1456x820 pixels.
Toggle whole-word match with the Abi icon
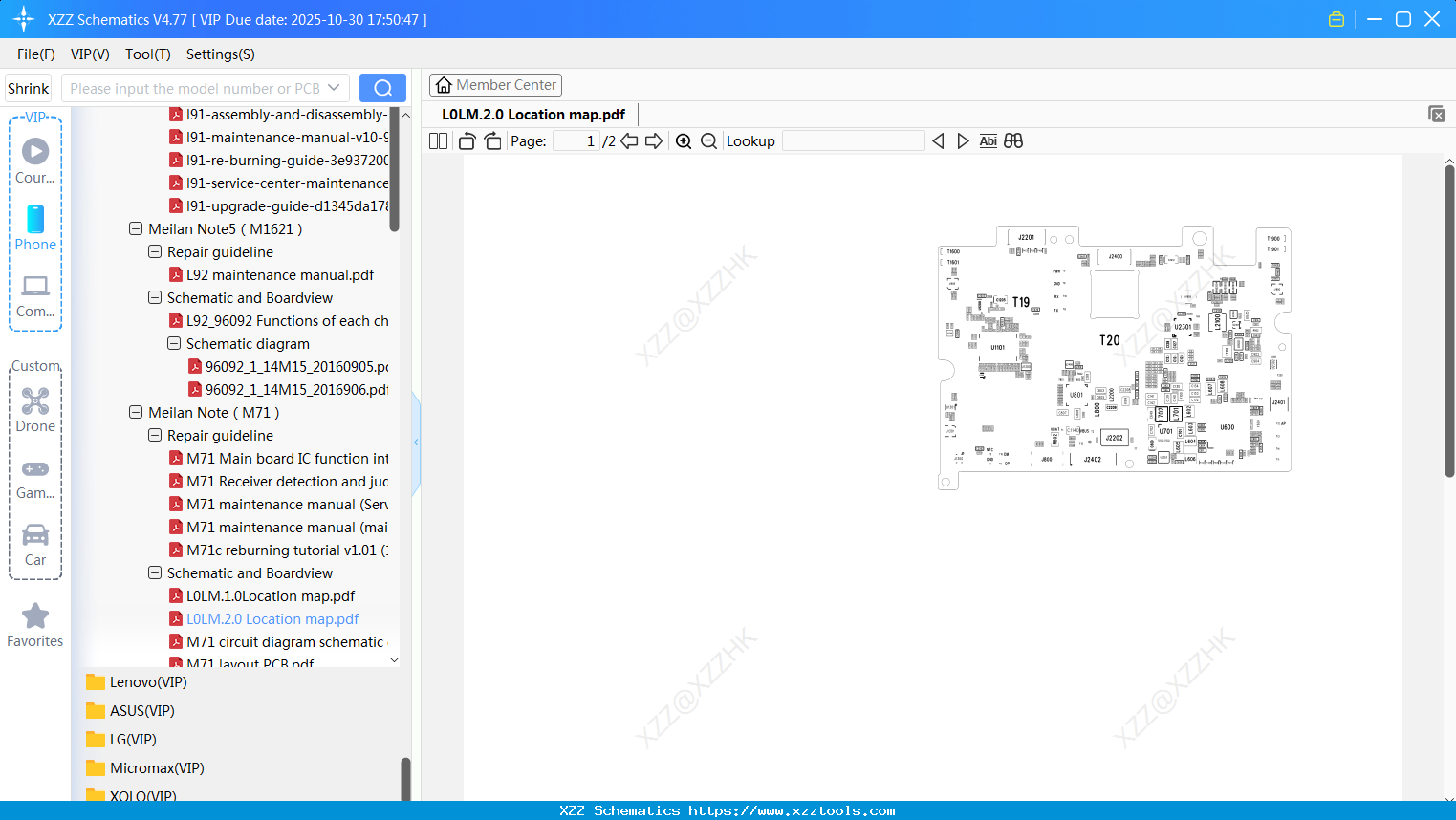(x=988, y=140)
